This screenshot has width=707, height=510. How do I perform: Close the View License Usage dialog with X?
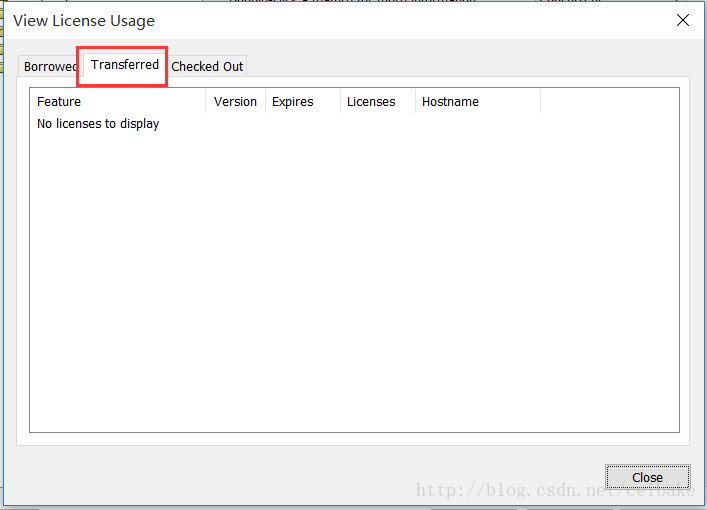[x=683, y=20]
